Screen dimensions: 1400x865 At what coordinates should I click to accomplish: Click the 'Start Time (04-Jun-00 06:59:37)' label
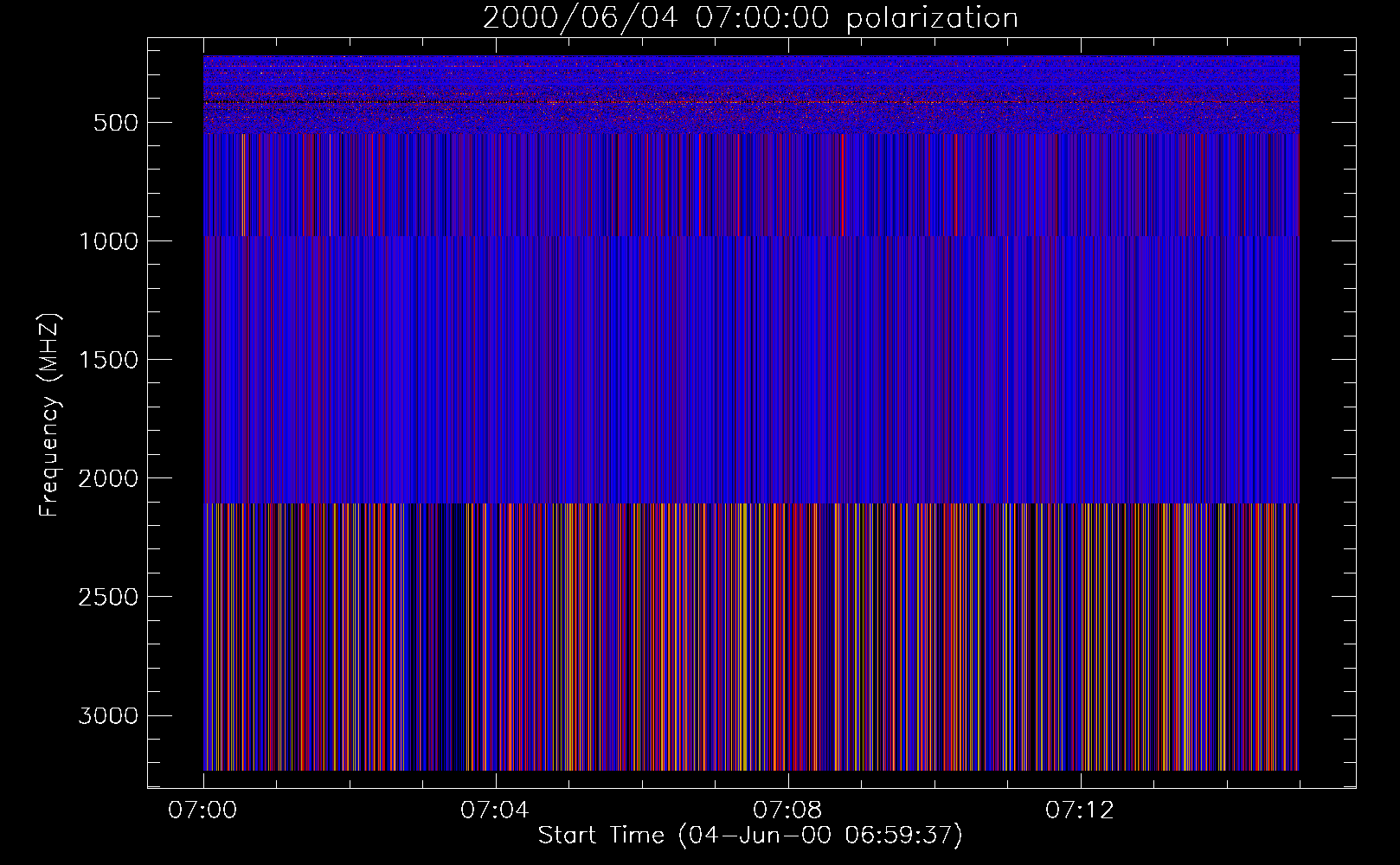tap(750, 836)
